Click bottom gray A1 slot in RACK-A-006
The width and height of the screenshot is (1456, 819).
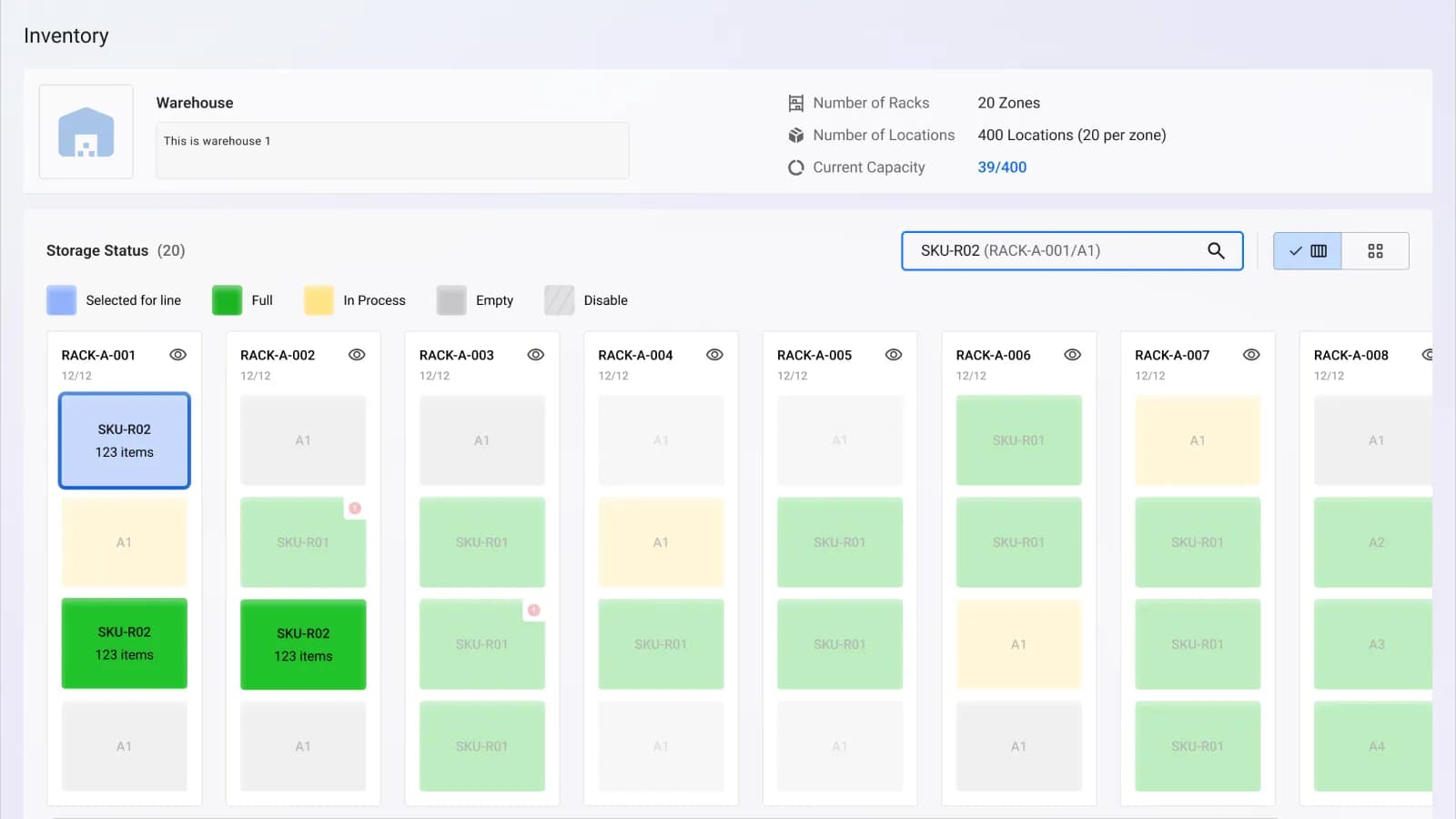pos(1019,746)
